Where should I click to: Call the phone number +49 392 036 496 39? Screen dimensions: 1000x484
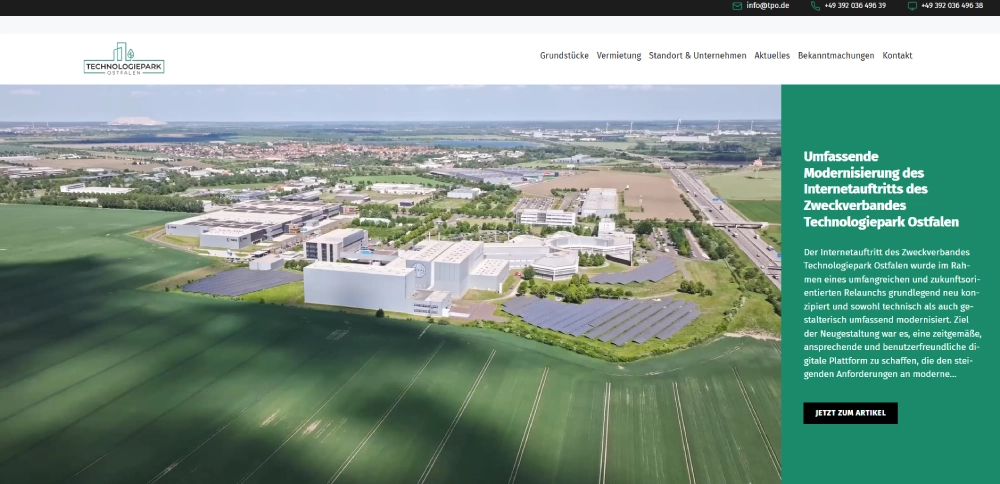855,5
